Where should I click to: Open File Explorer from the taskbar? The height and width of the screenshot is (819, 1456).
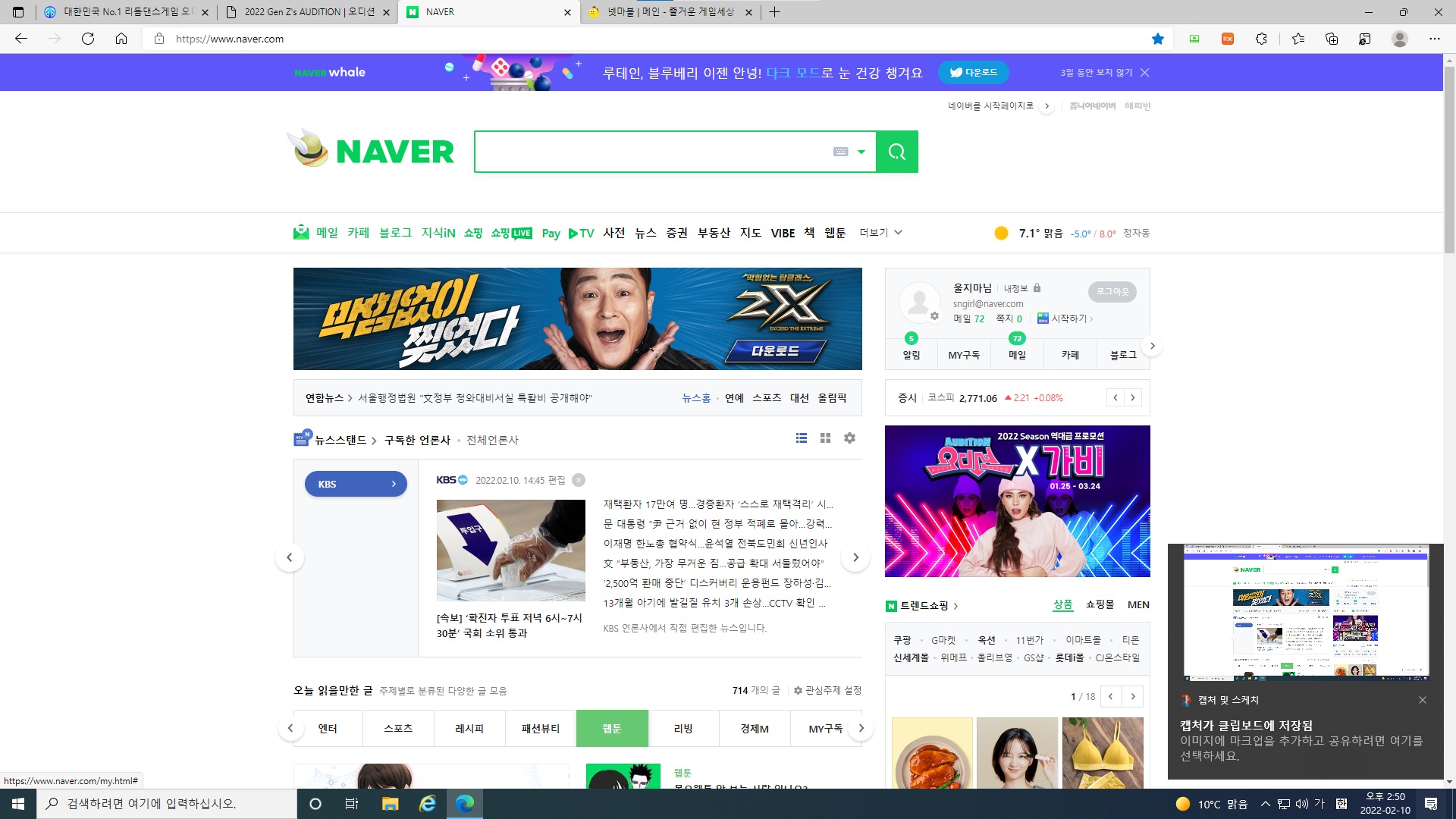390,804
